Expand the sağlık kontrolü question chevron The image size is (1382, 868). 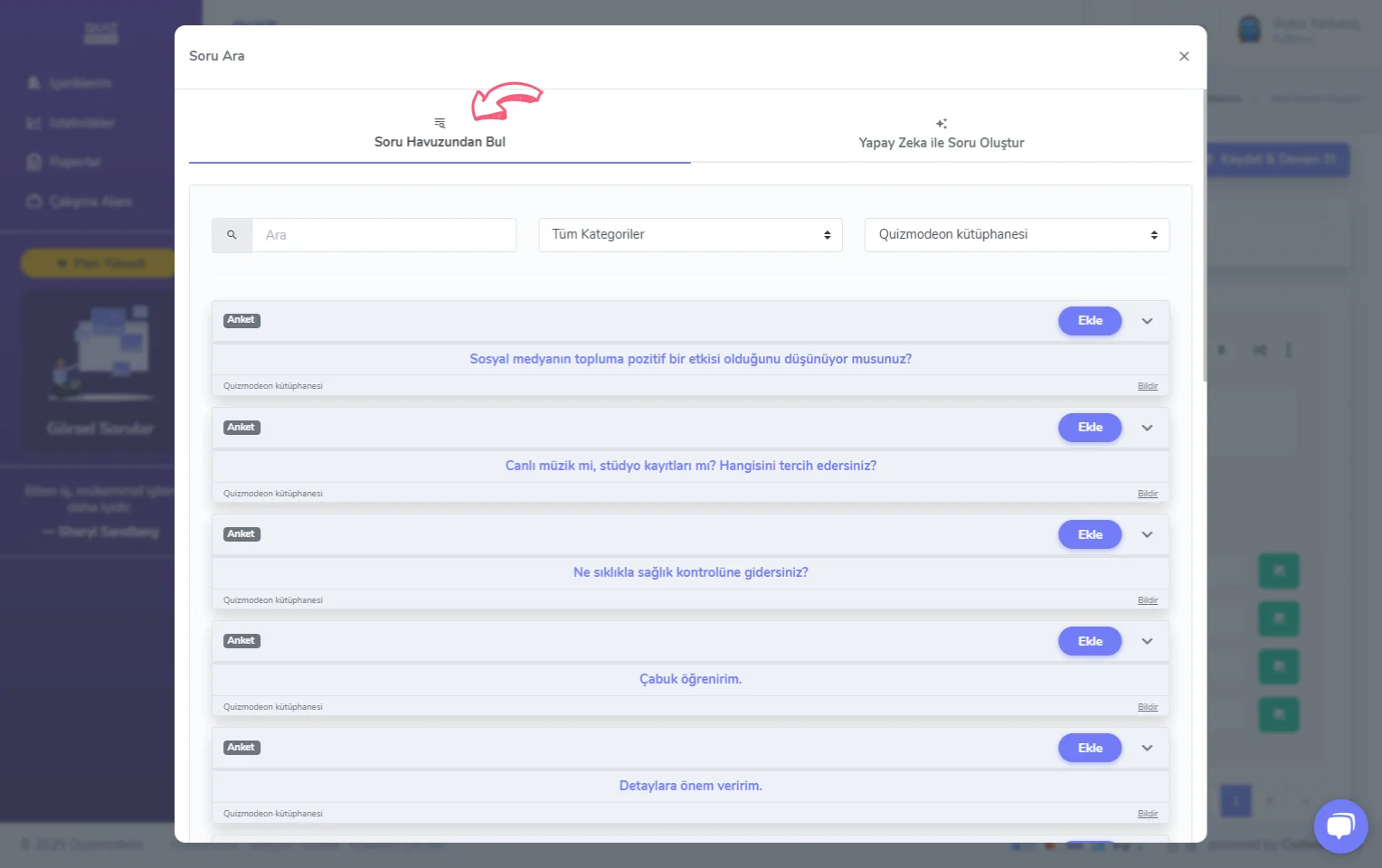[x=1147, y=534]
